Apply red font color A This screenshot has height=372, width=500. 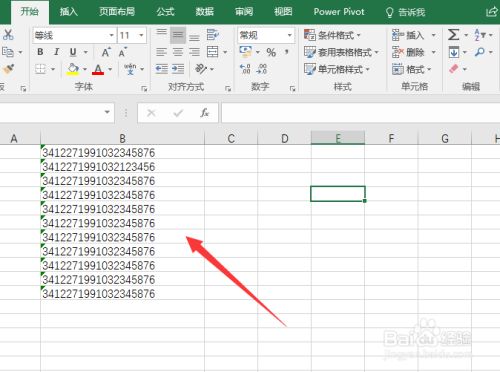click(x=98, y=69)
